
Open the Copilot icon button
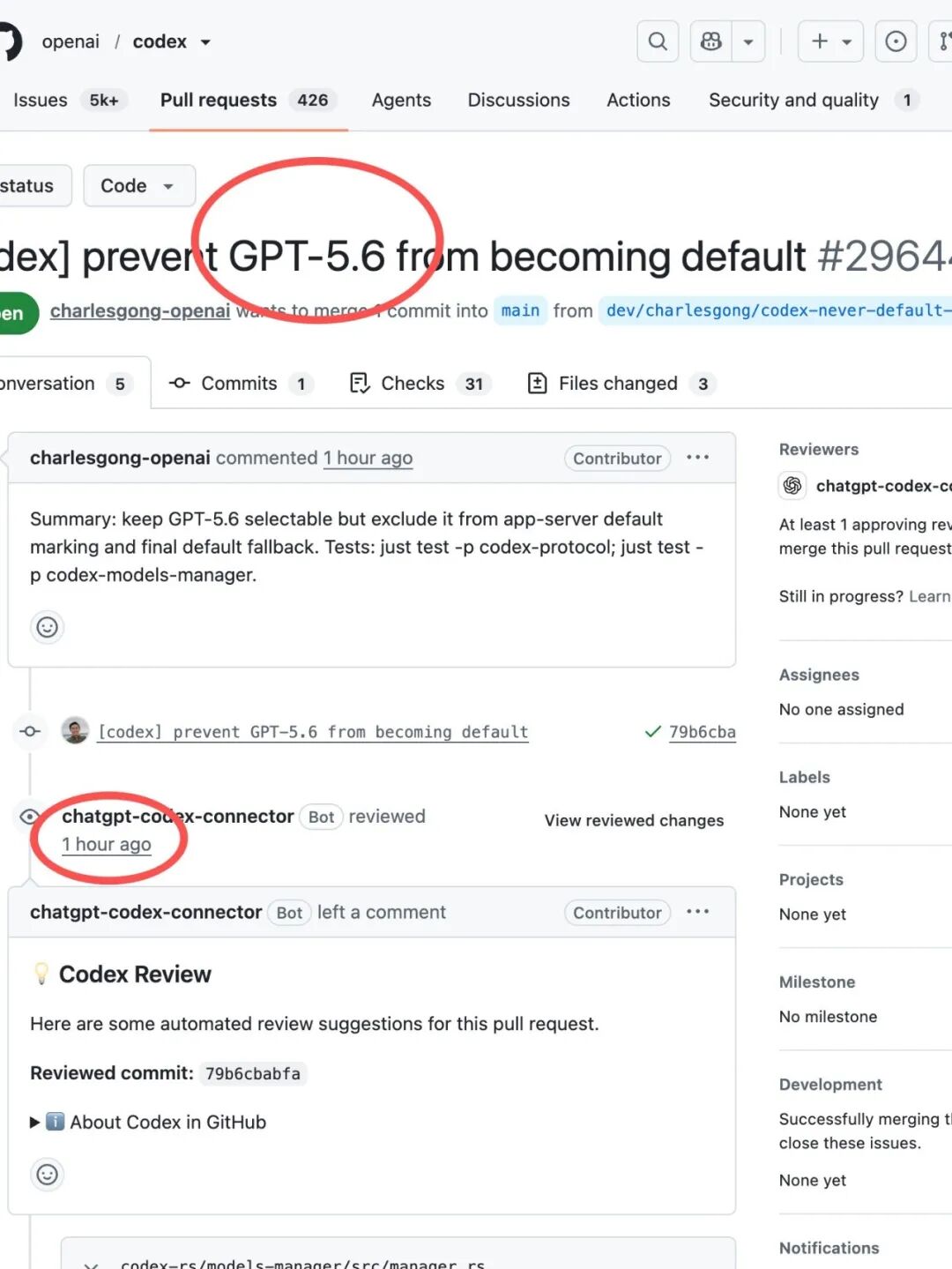tap(711, 41)
